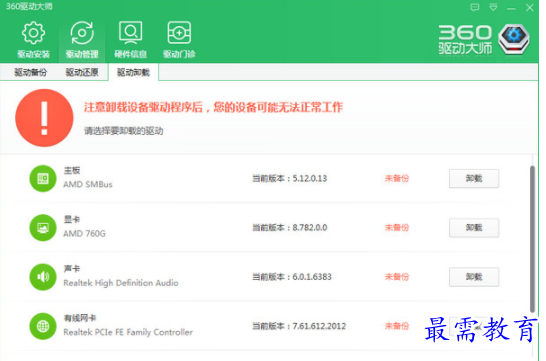Click version 8.782.0.0 text
The image size is (546, 361).
[310, 228]
